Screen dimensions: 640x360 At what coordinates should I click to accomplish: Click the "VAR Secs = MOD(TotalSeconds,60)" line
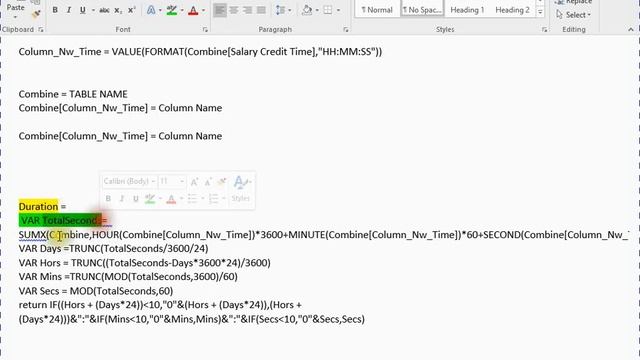[x=96, y=291]
